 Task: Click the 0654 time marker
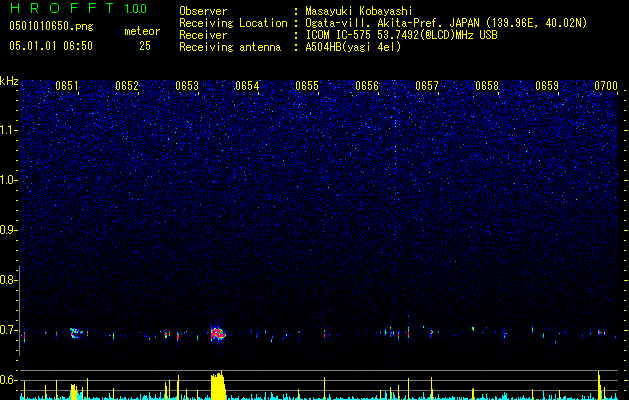point(247,86)
